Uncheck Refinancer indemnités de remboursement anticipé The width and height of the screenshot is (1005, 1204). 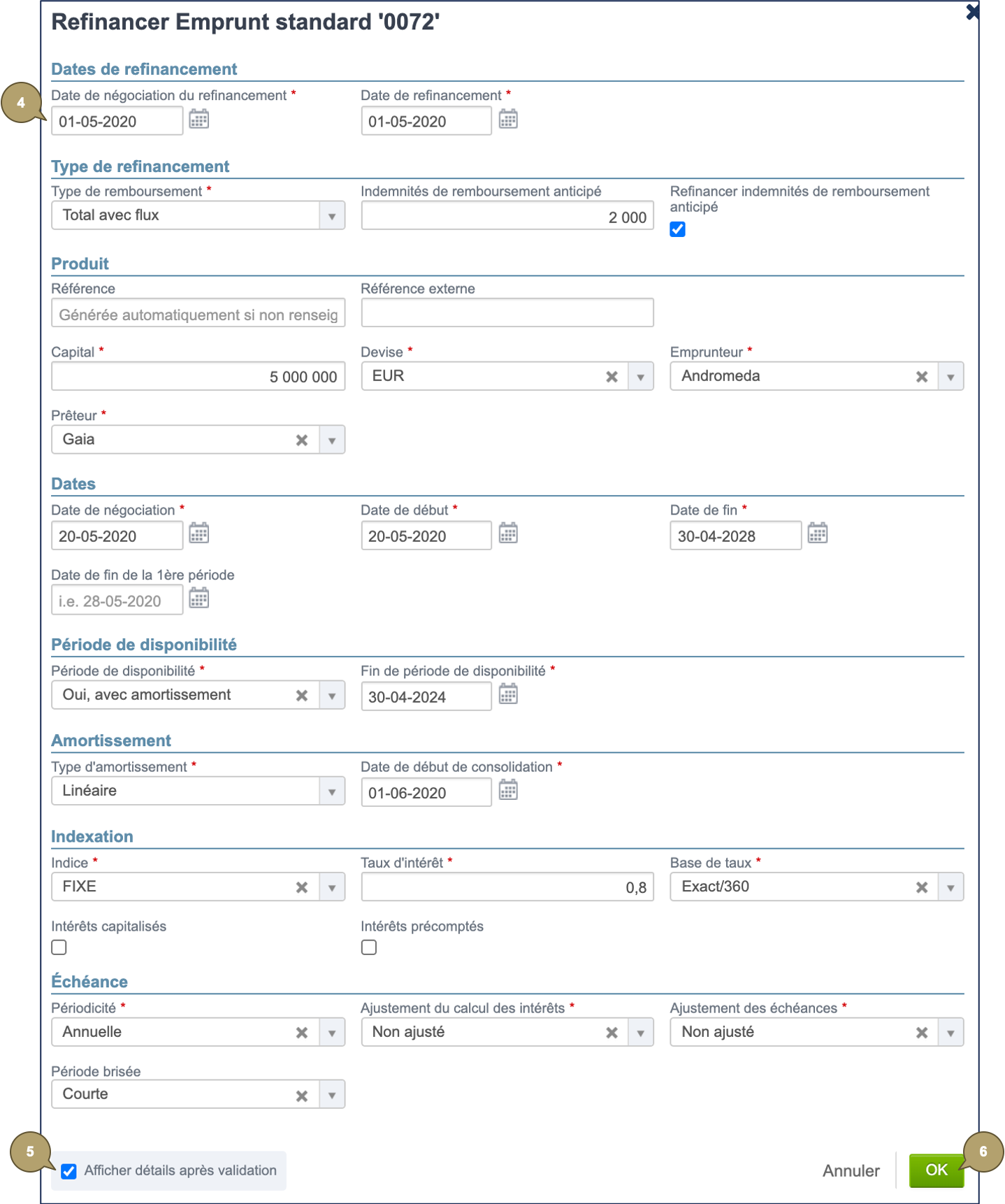(677, 229)
